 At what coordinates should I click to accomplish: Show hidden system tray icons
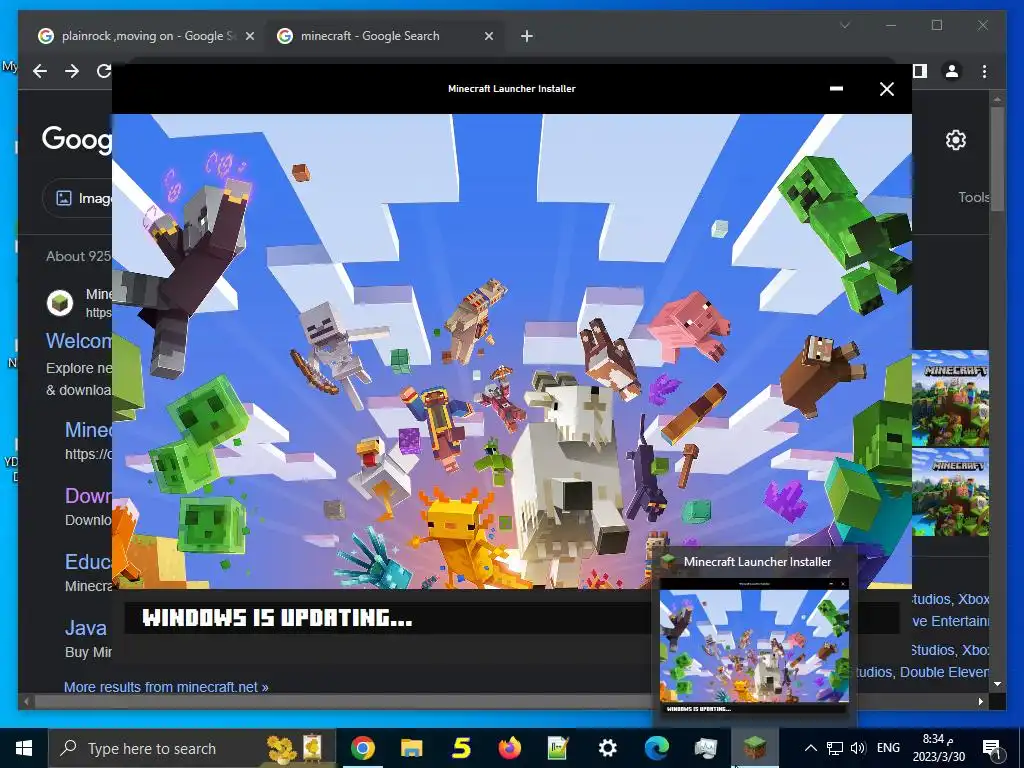[810, 748]
